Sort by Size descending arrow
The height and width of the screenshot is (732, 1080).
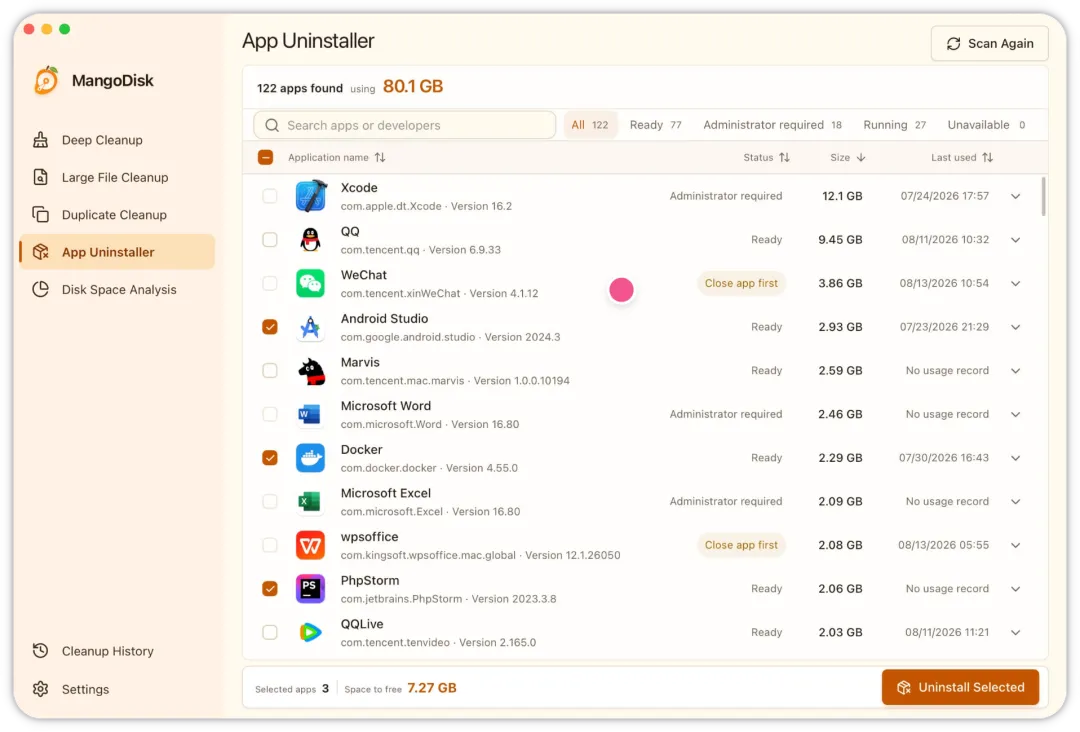[861, 158]
